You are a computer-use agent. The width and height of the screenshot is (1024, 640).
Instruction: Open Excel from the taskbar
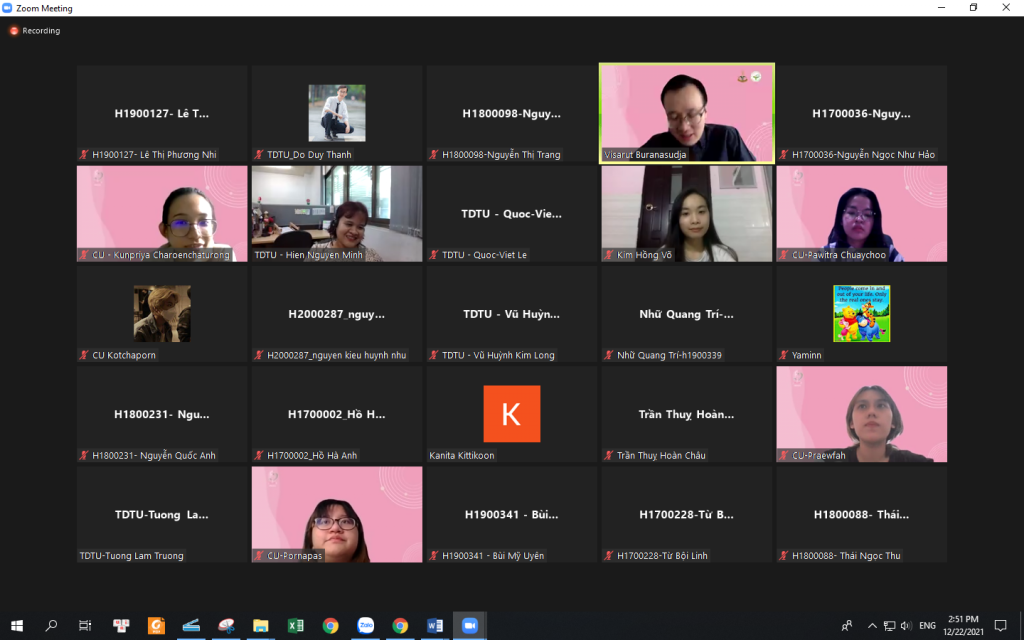pyautogui.click(x=296, y=626)
